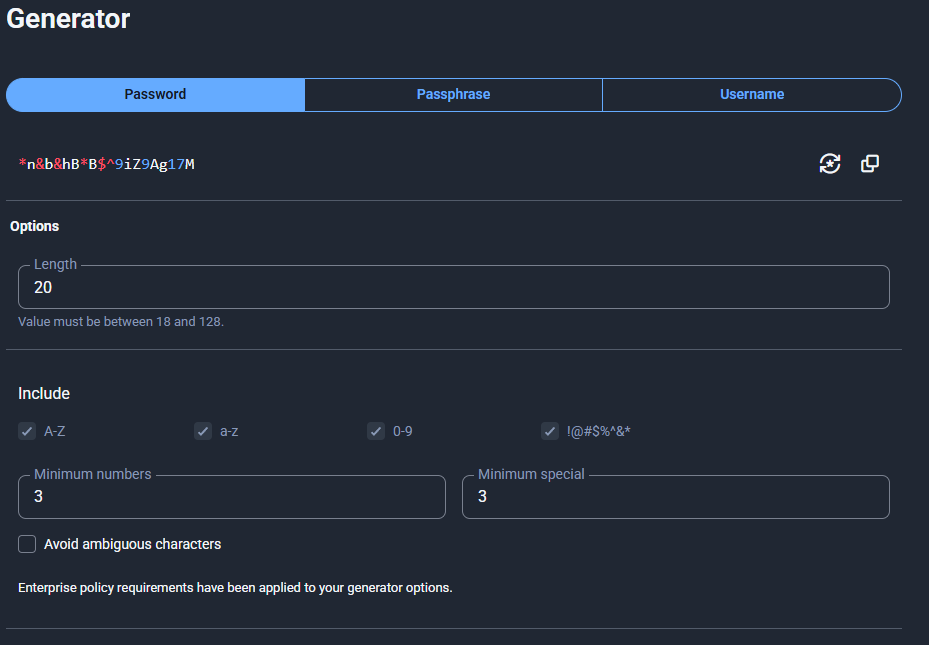
Task: Open the Username generator tab
Action: (x=752, y=94)
